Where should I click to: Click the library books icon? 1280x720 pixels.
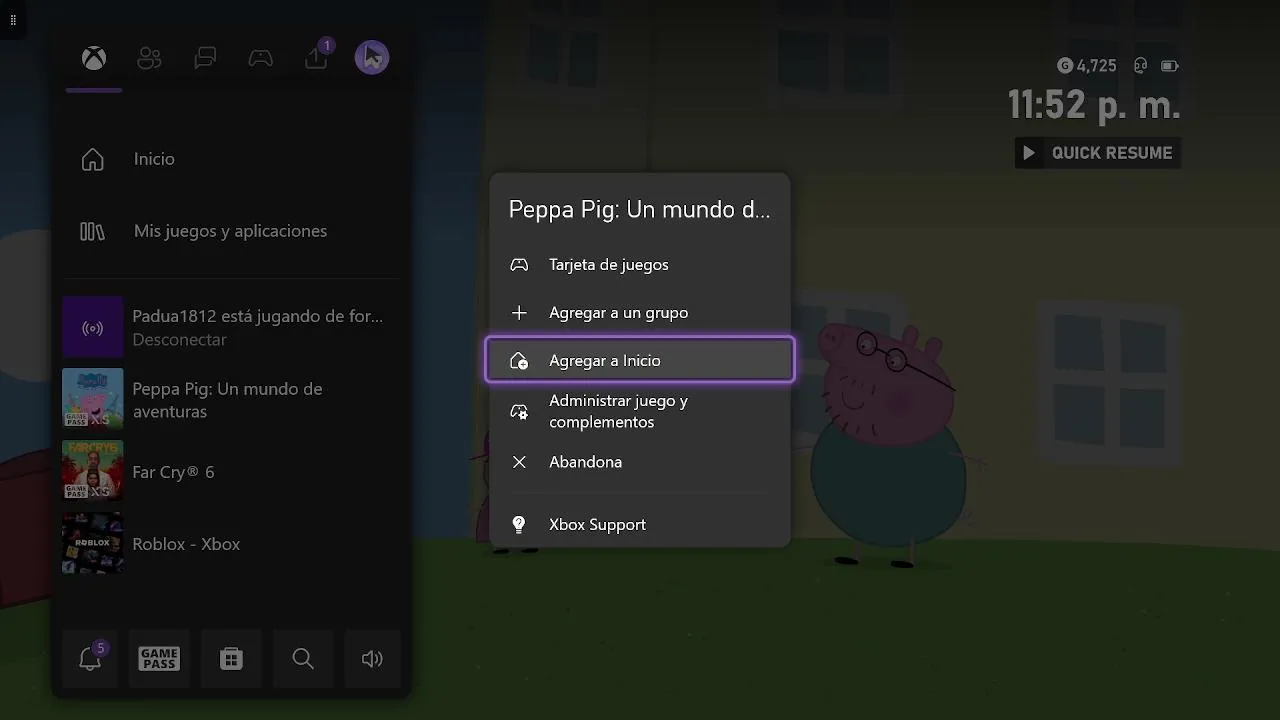[x=92, y=231]
